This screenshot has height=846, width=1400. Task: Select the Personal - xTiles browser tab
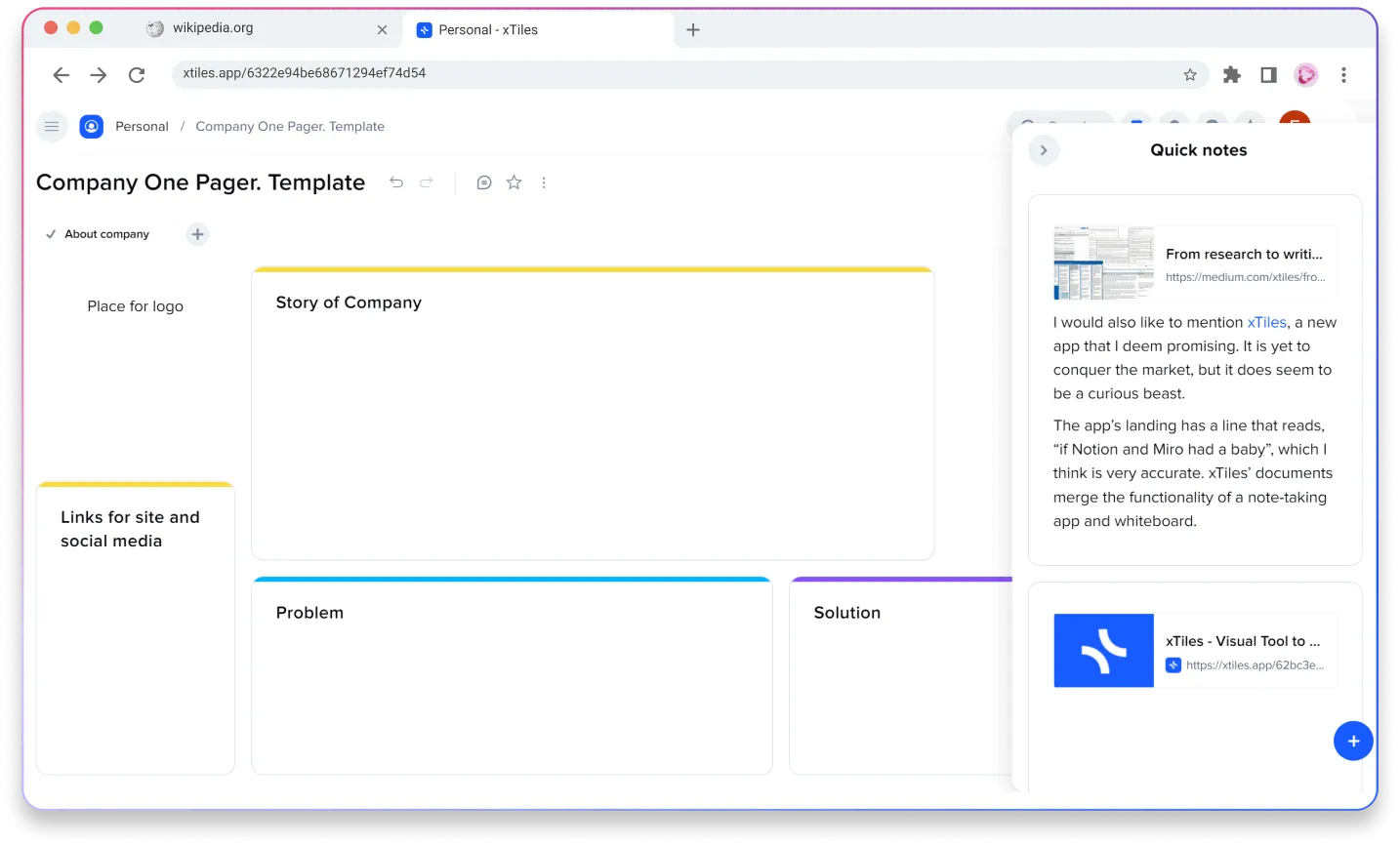pos(537,29)
